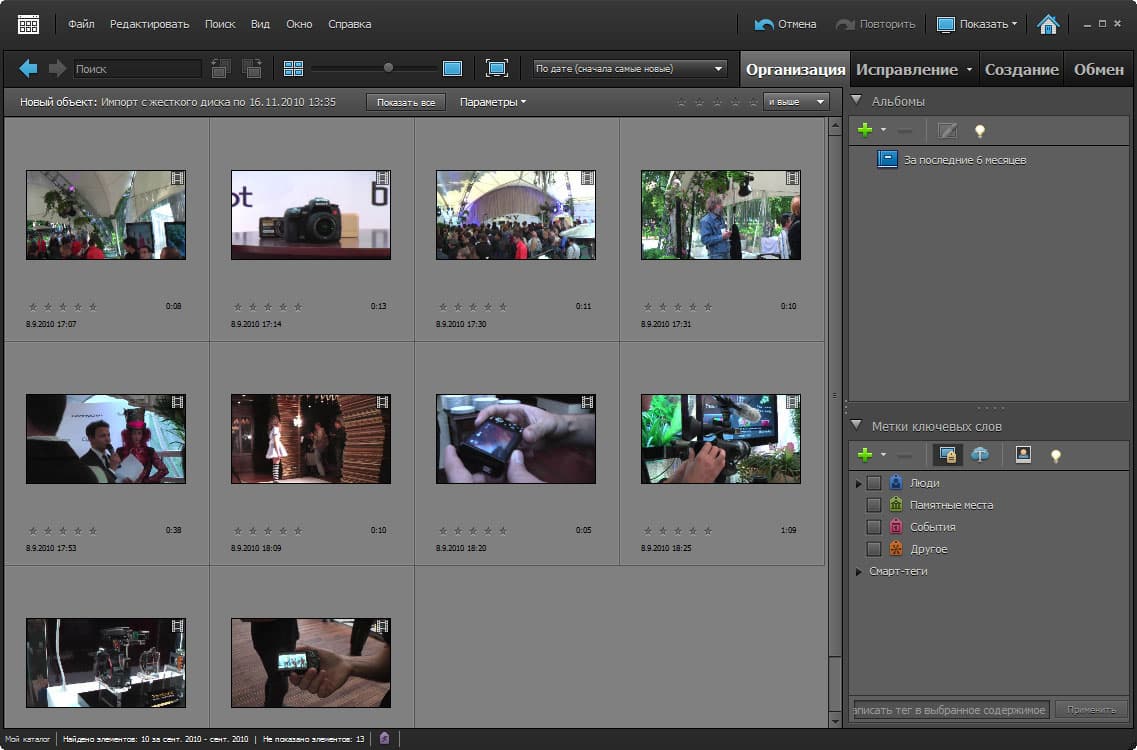The width and height of the screenshot is (1137, 750).
Task: Click the single photo view icon
Action: pyautogui.click(x=452, y=68)
